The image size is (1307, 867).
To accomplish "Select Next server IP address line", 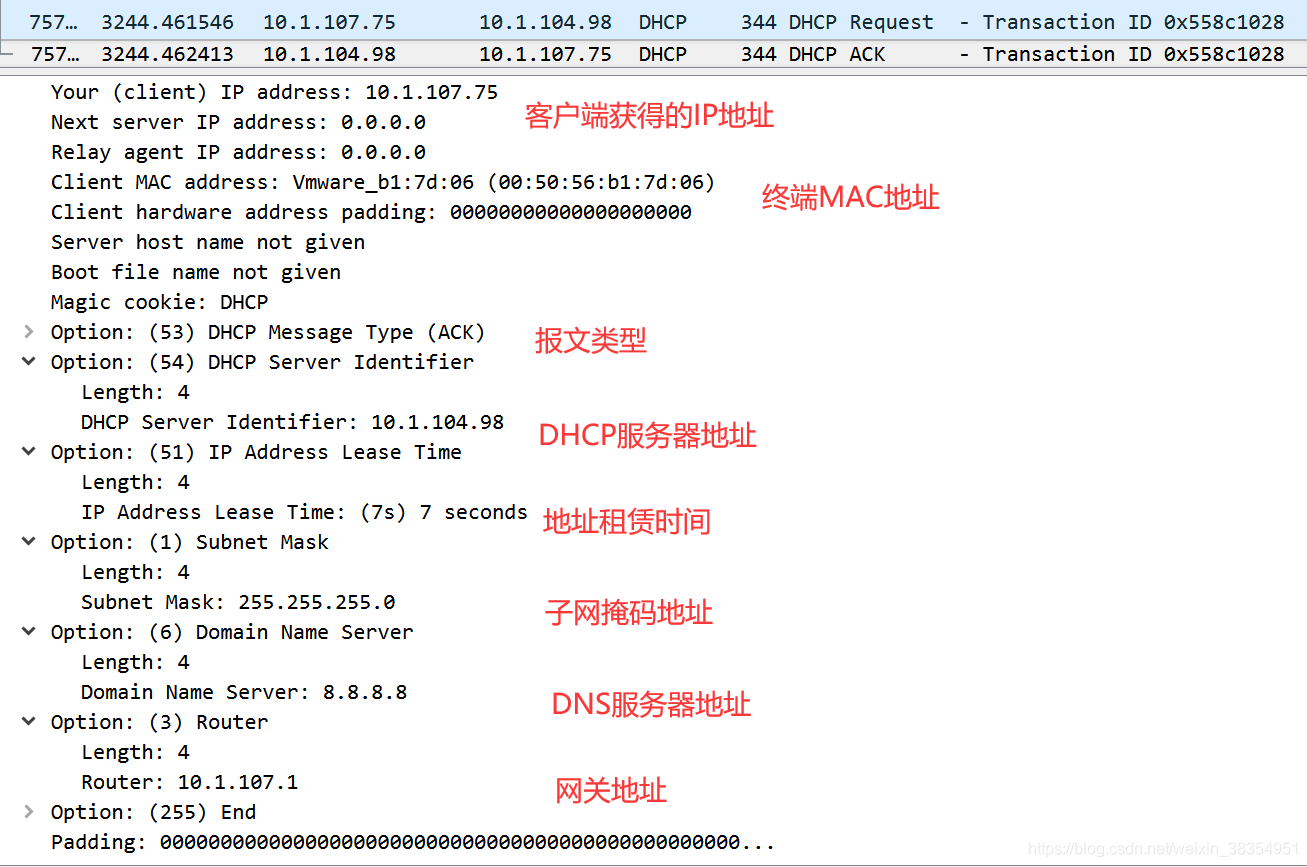I will (238, 122).
